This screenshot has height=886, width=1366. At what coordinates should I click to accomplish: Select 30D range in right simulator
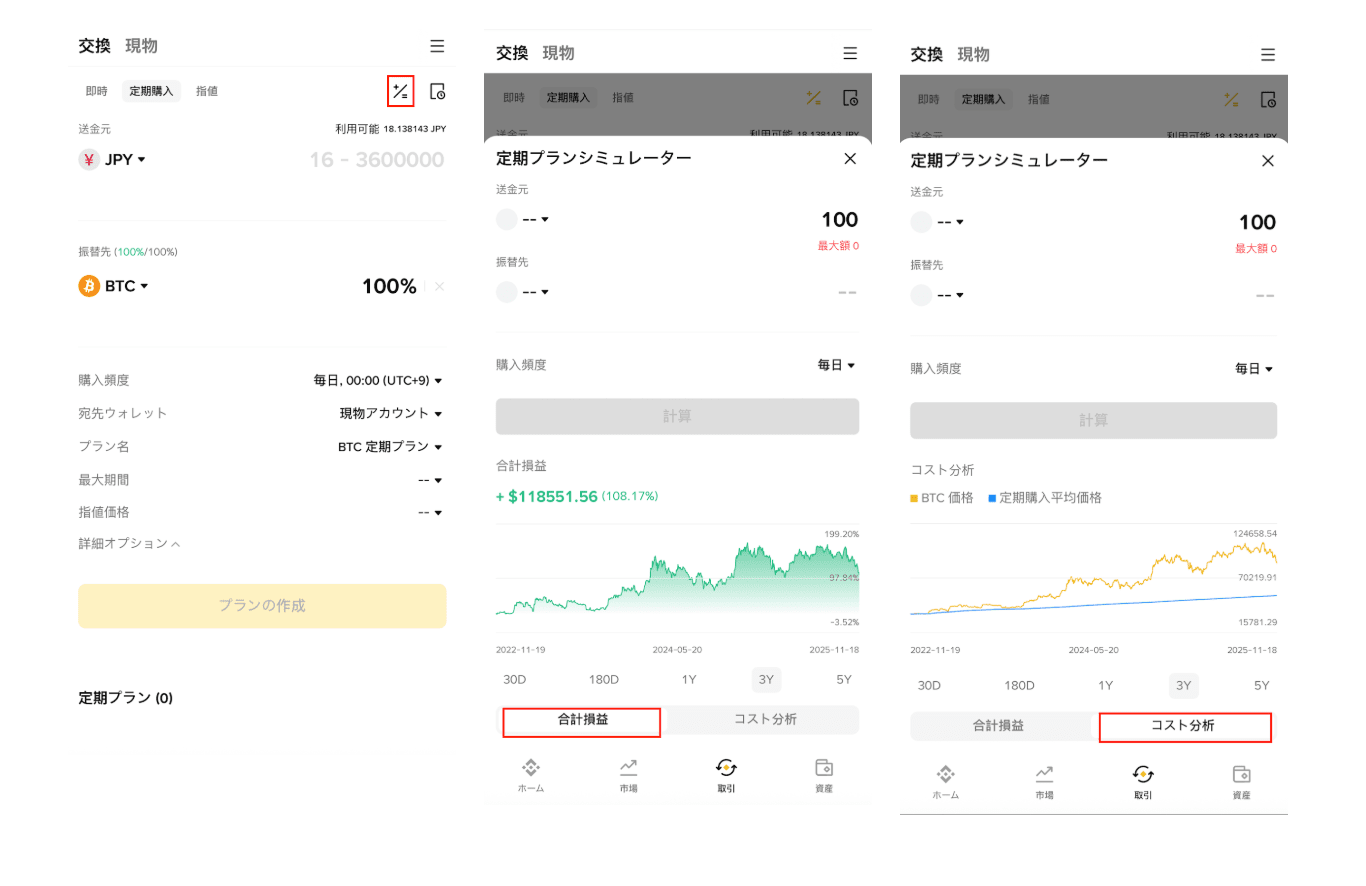tap(930, 686)
